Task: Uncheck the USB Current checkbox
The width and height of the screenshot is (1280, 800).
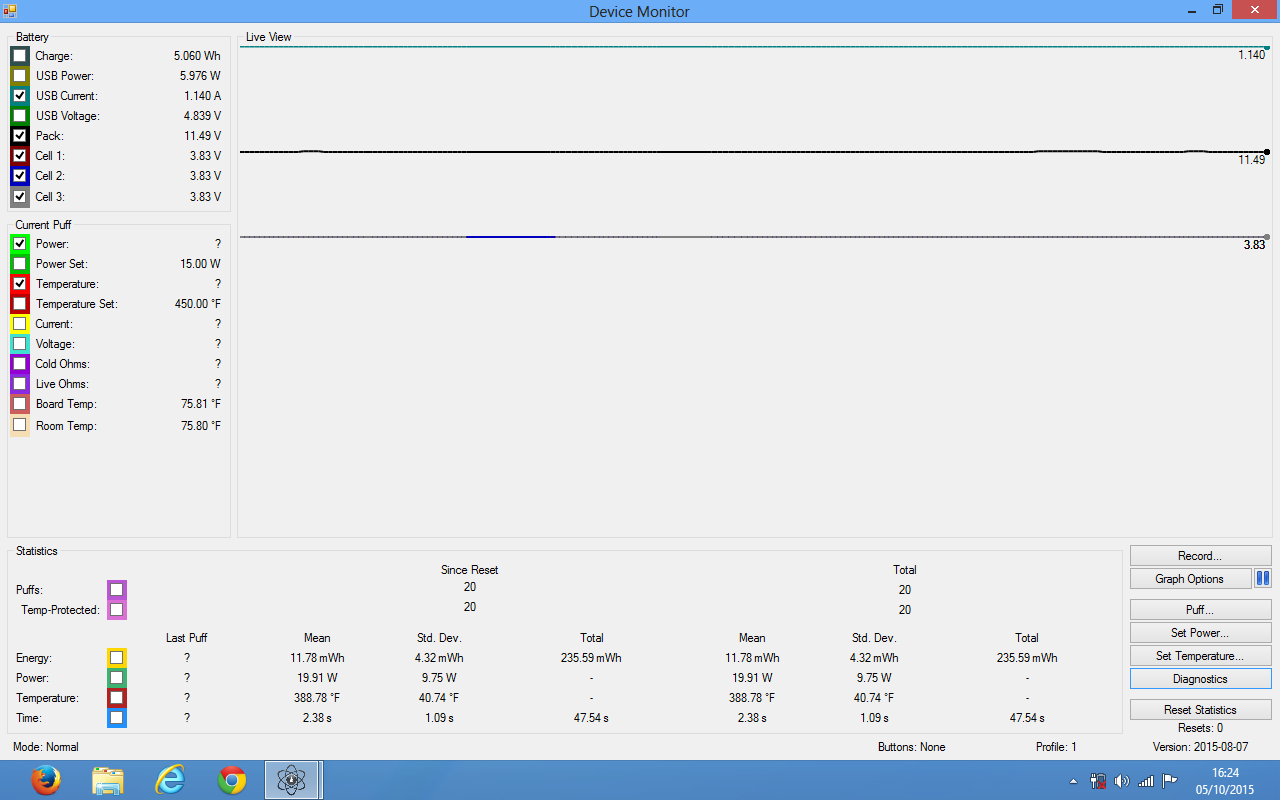Action: [x=19, y=96]
